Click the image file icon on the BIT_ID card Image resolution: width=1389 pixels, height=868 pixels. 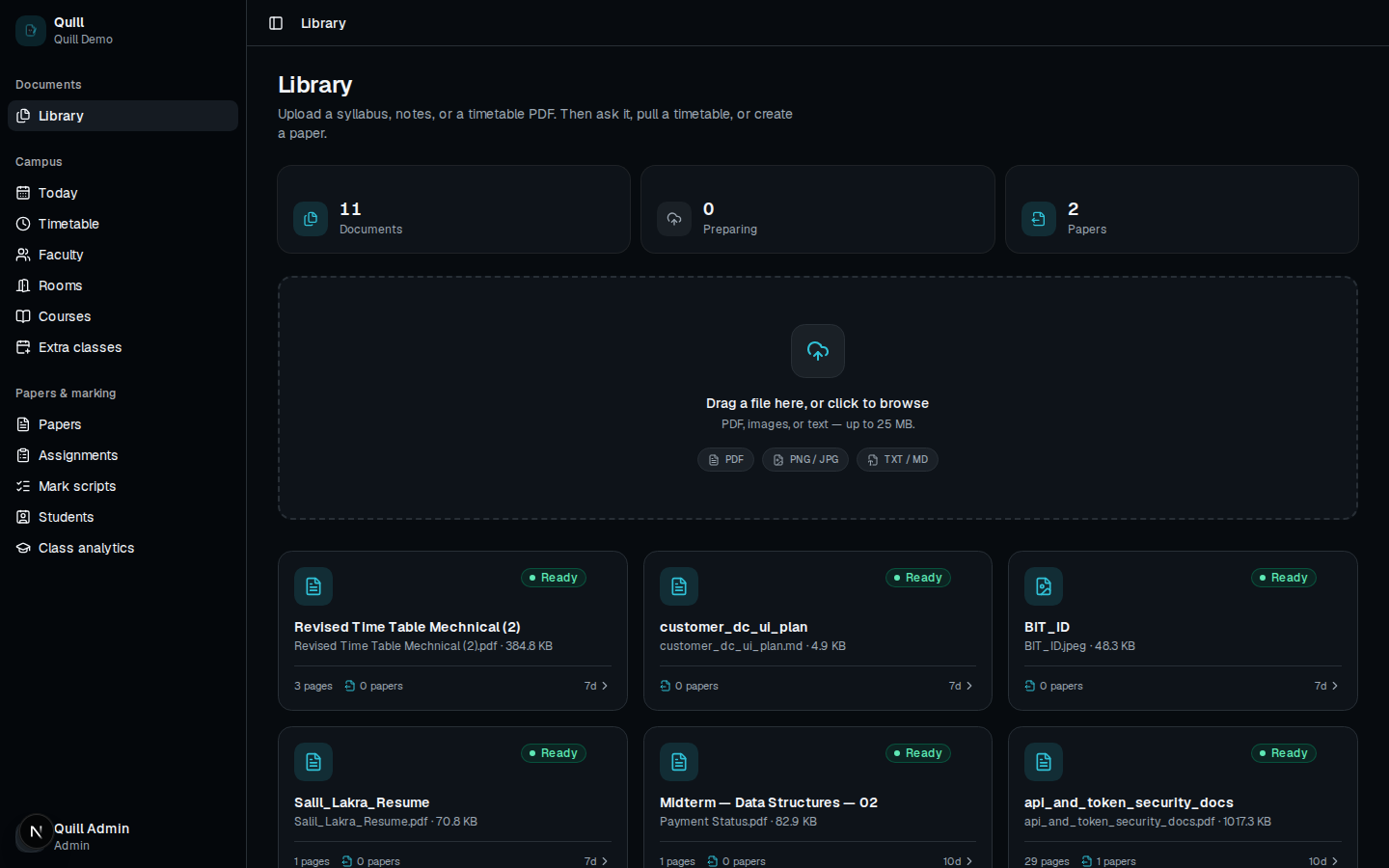[1044, 586]
